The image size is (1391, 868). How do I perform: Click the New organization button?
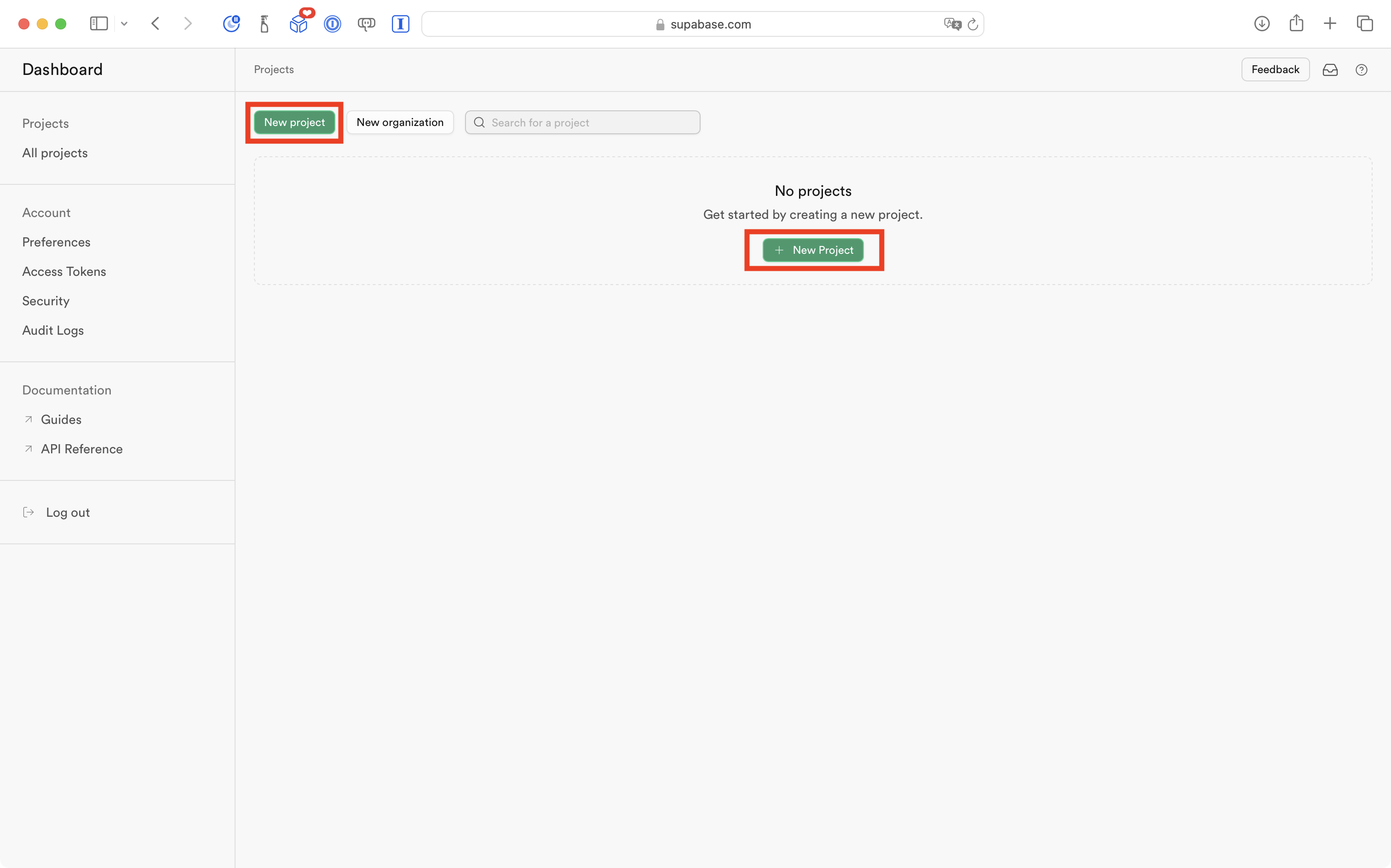pos(400,122)
